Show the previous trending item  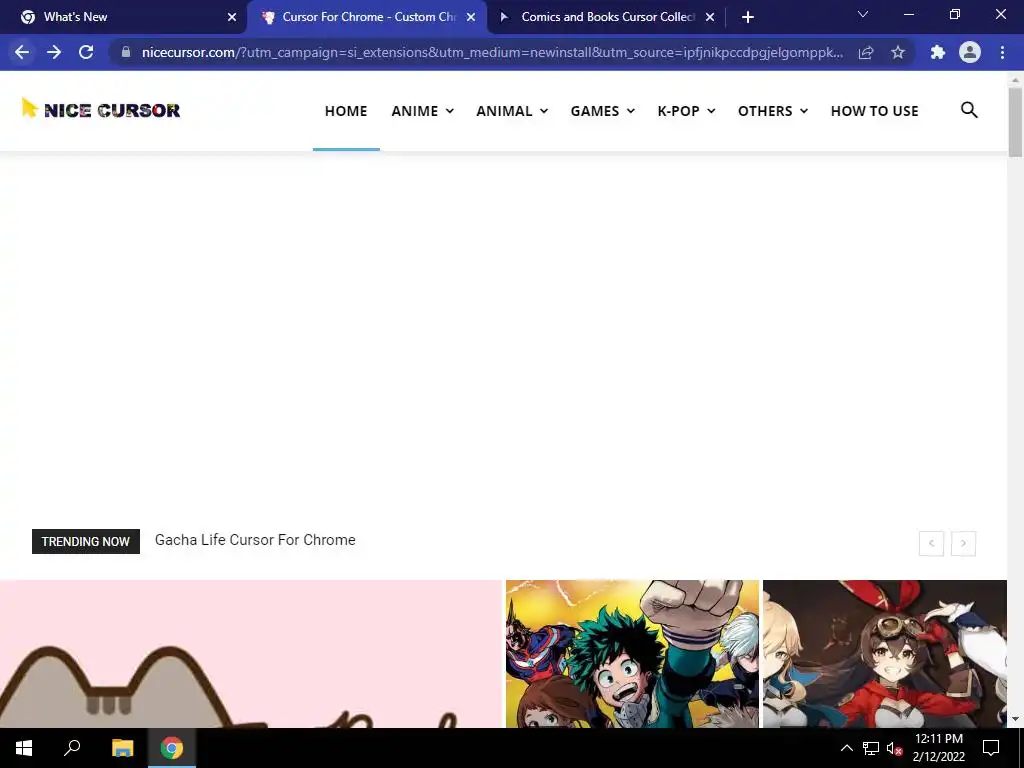931,543
